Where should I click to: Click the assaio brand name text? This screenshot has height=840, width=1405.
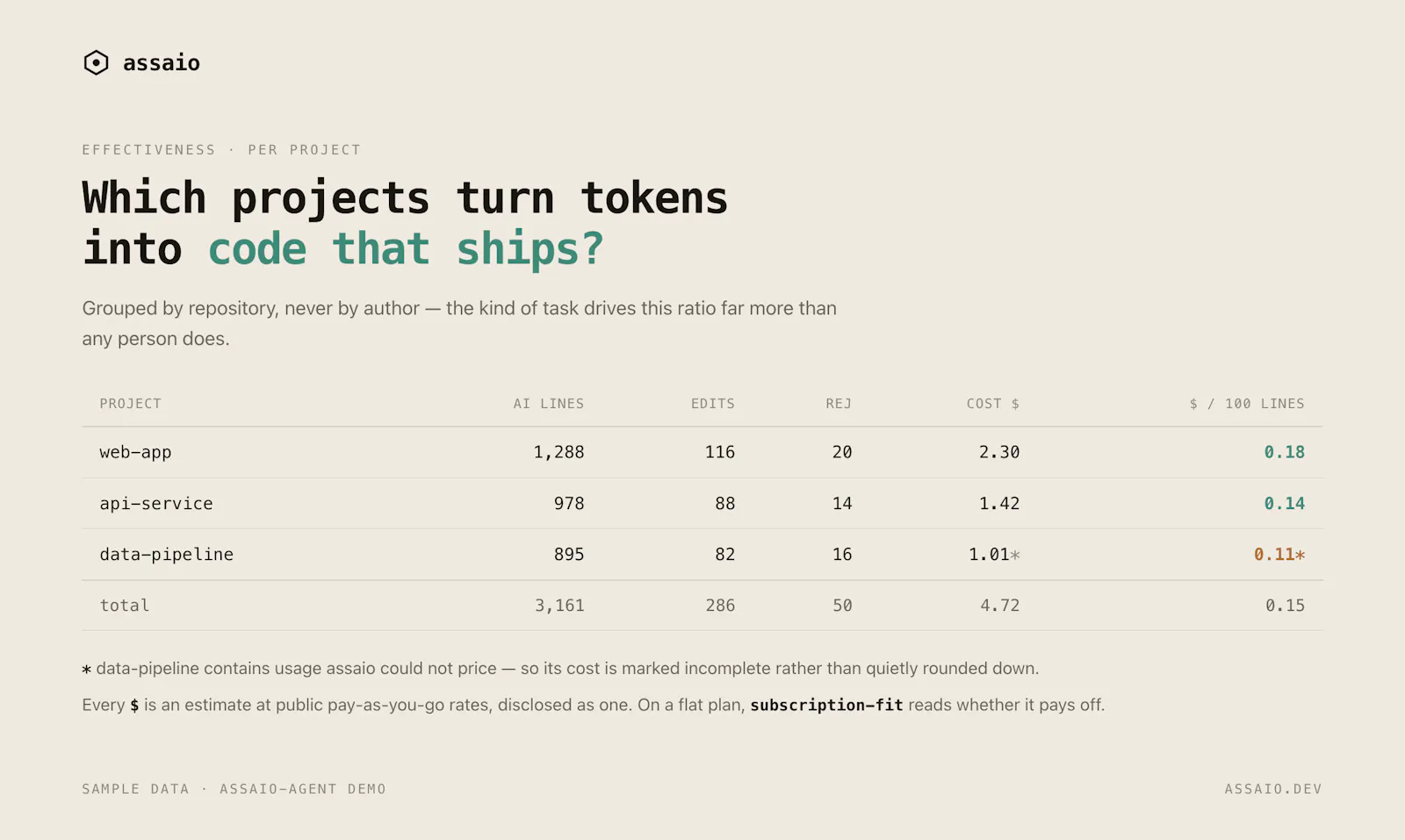[162, 63]
